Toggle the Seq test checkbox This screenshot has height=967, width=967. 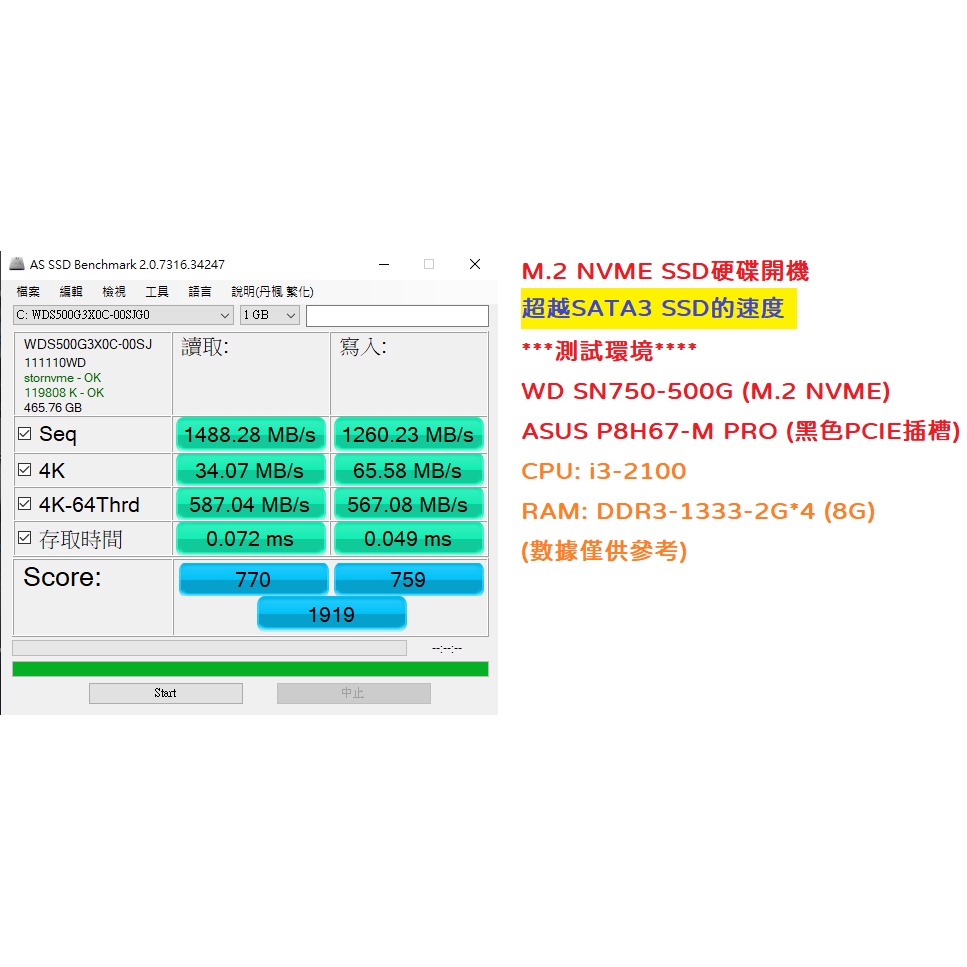tap(24, 434)
